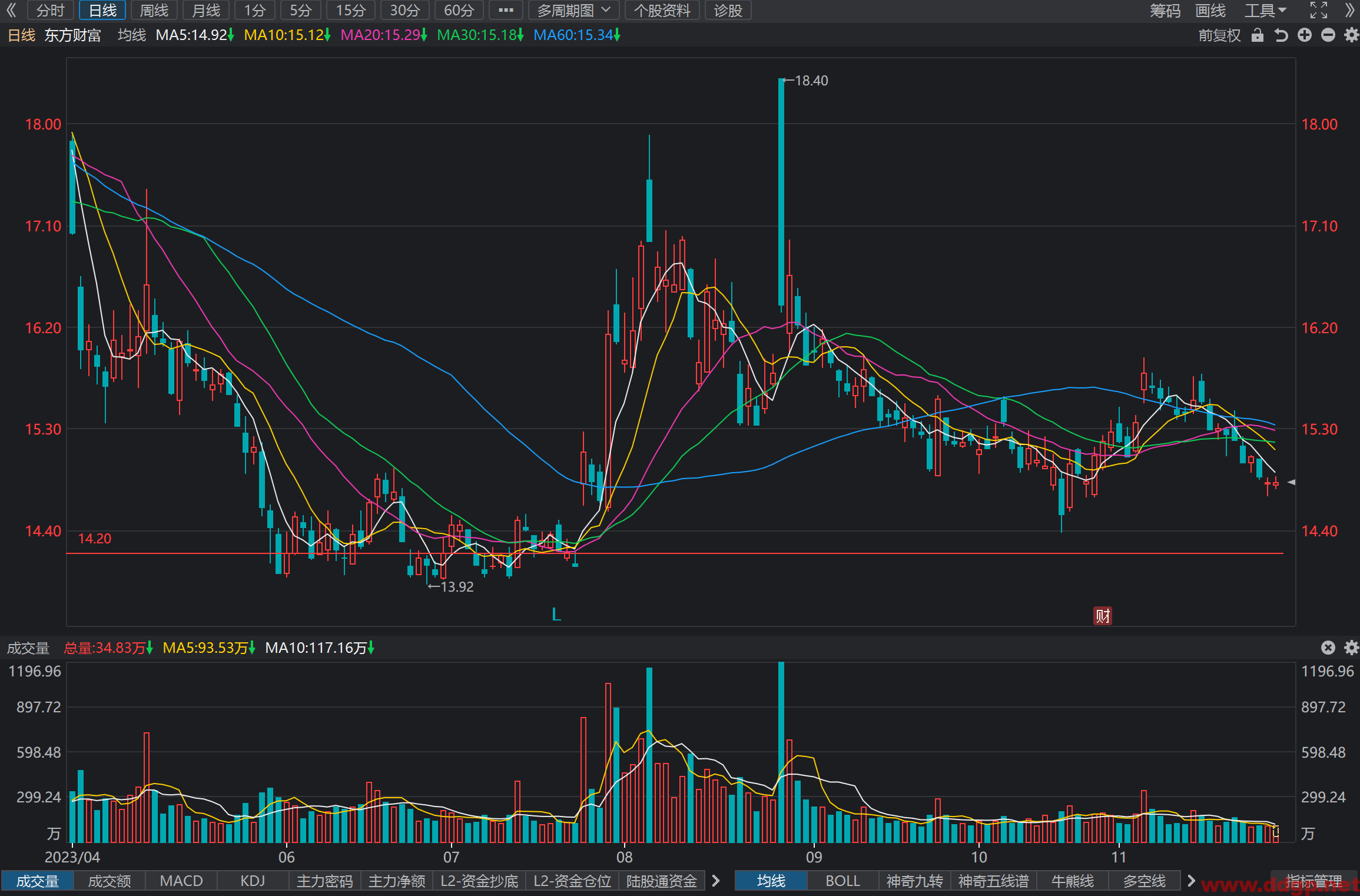Click the MA60:15.34 legend value

(x=577, y=35)
